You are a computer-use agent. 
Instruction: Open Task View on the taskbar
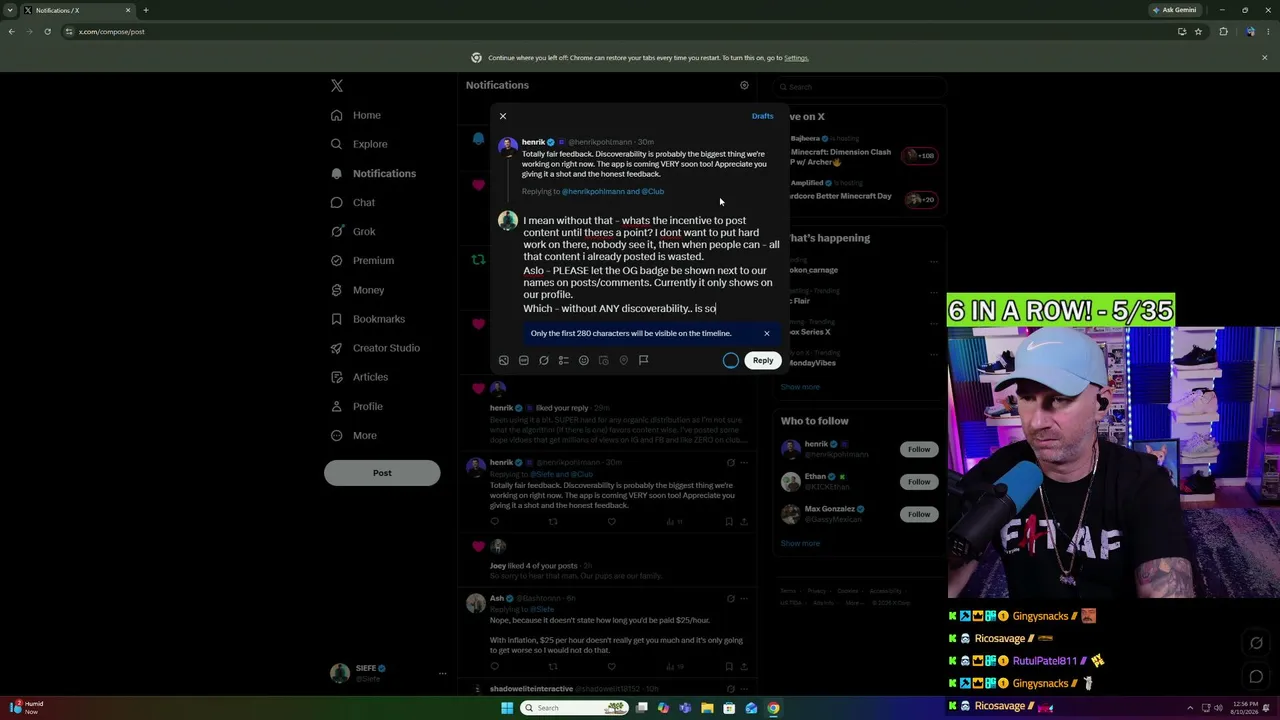[x=642, y=708]
